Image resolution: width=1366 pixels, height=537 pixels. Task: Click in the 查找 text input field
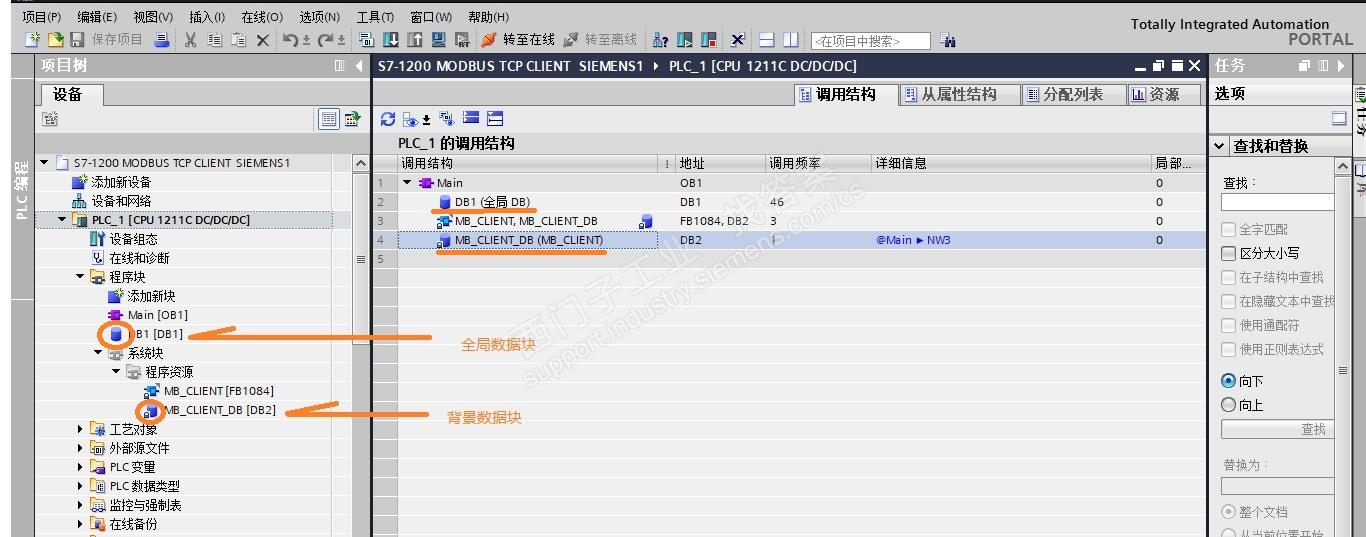coord(1277,202)
